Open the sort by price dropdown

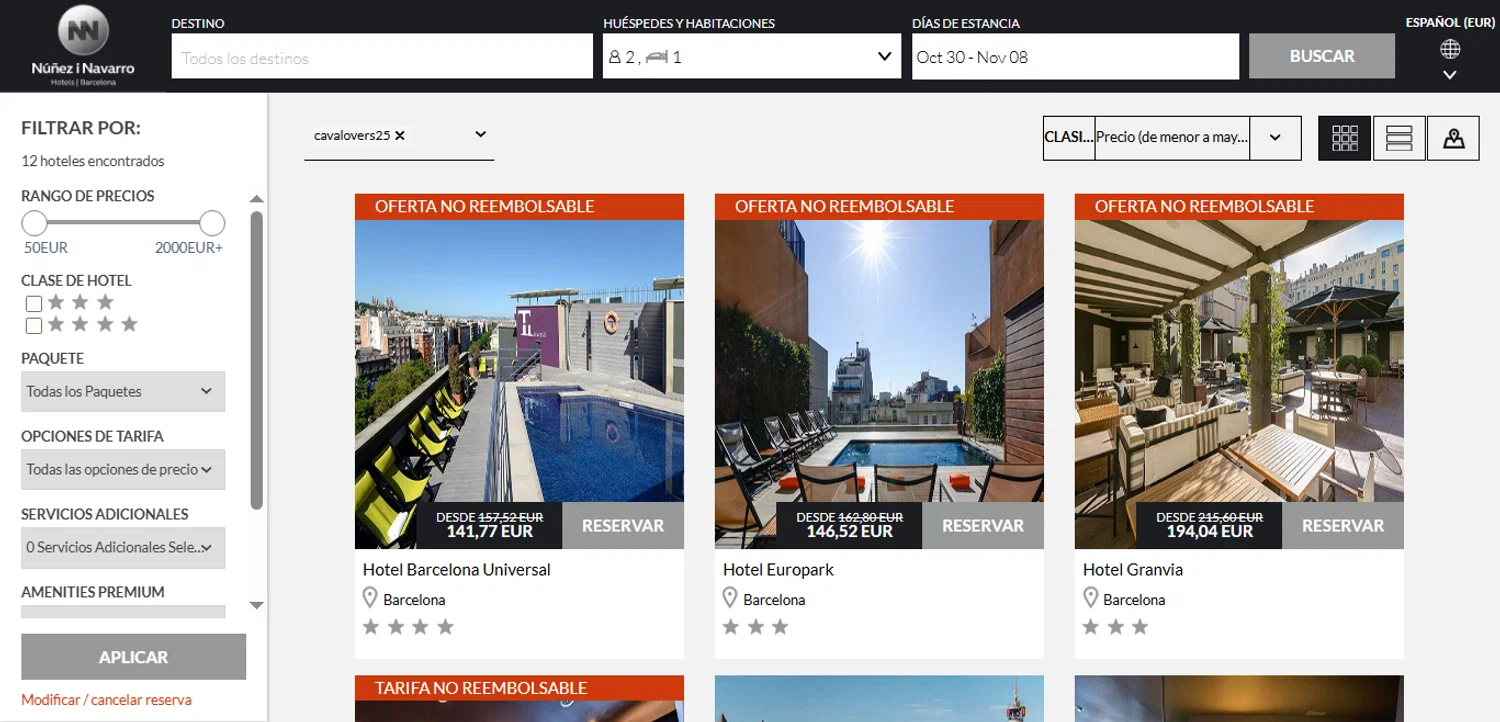pyautogui.click(x=1275, y=139)
